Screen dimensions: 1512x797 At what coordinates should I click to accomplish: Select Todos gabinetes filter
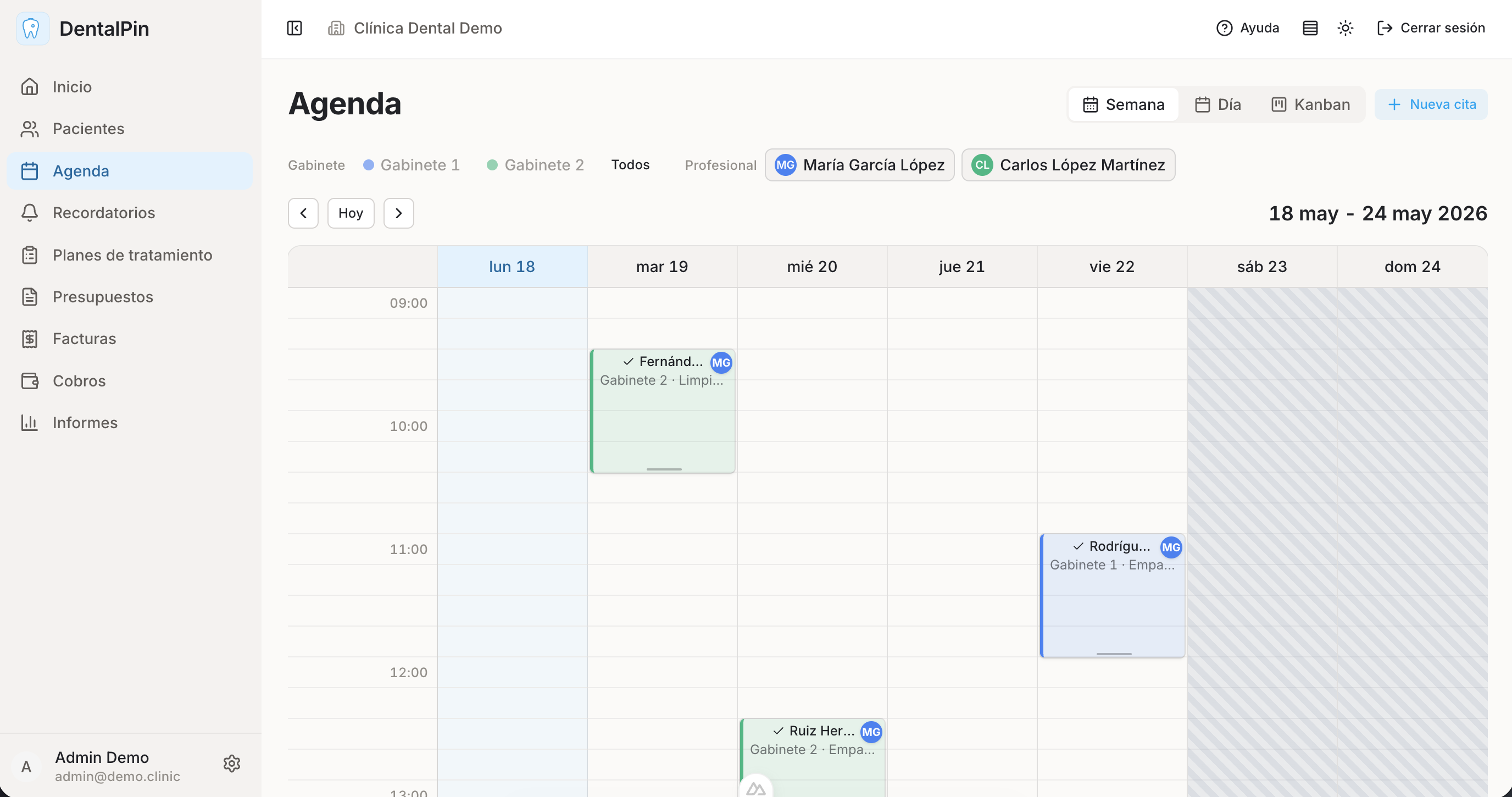[630, 165]
